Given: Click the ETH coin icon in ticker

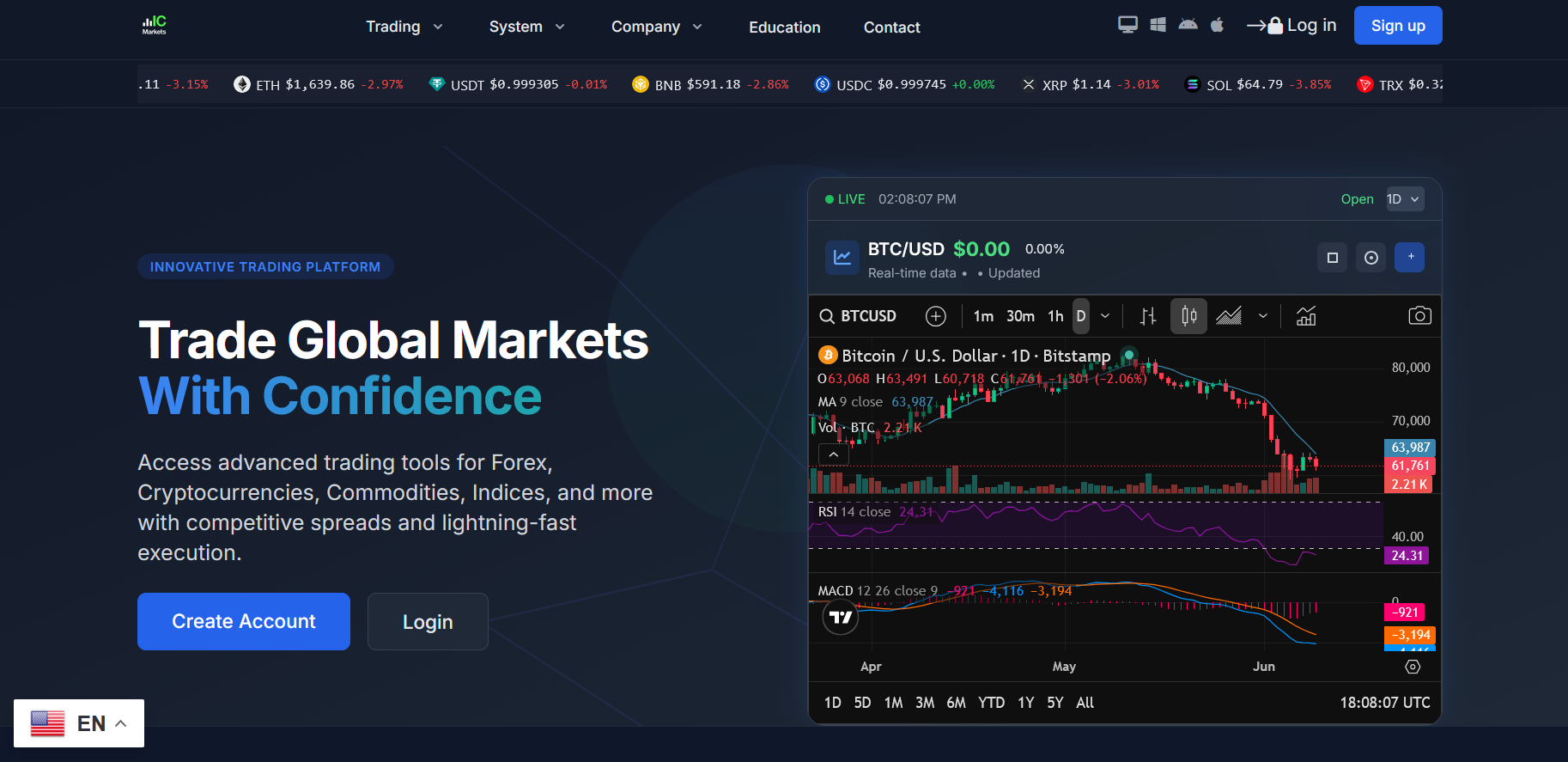Looking at the screenshot, I should pyautogui.click(x=242, y=84).
